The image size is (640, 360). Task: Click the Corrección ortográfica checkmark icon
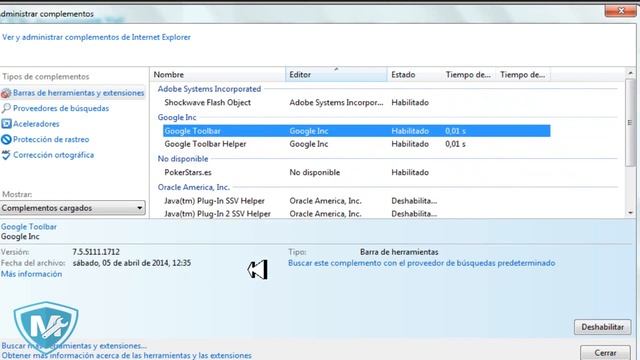coord(6,155)
